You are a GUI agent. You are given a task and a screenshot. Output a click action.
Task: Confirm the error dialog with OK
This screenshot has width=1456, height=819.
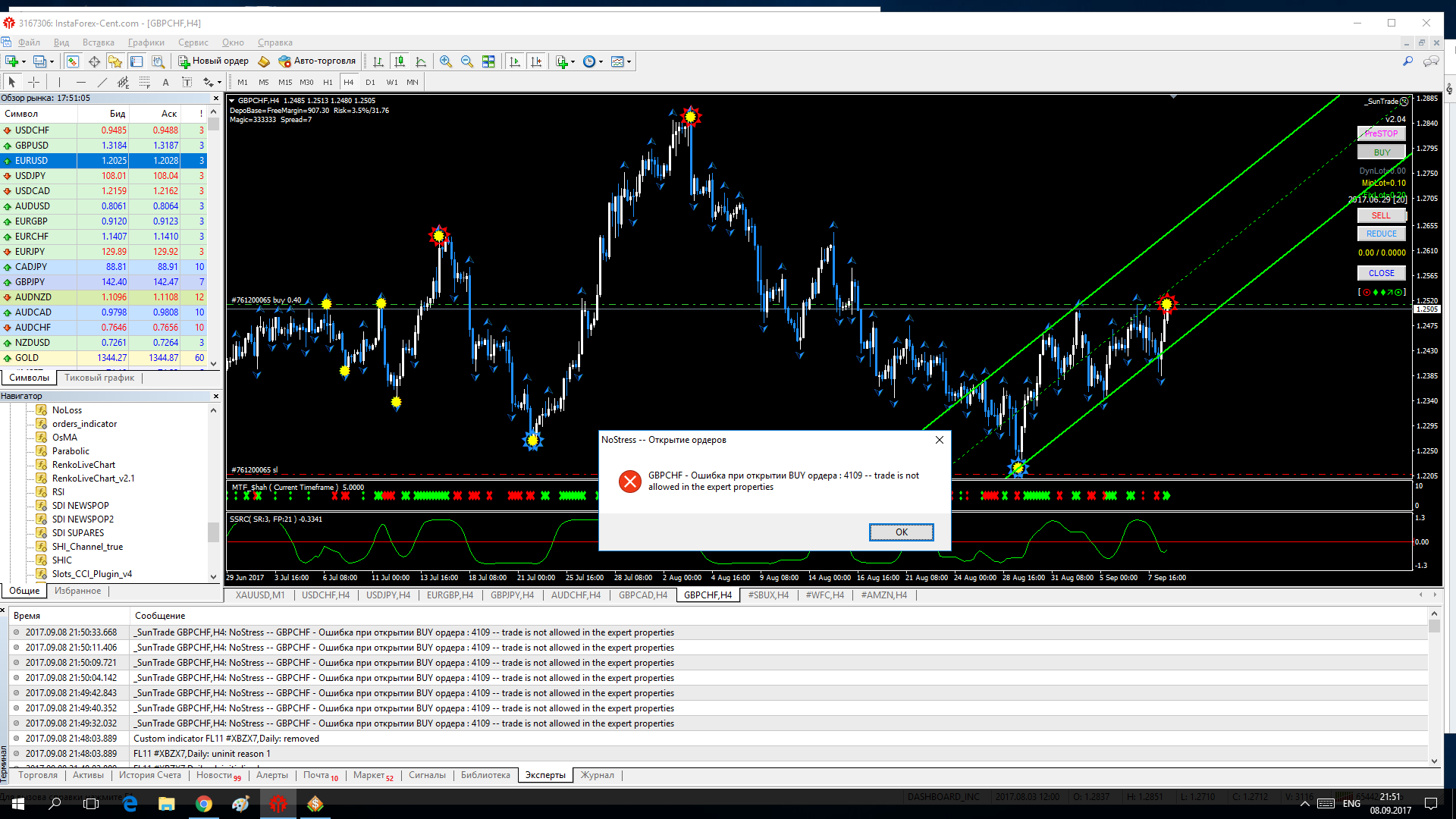901,532
